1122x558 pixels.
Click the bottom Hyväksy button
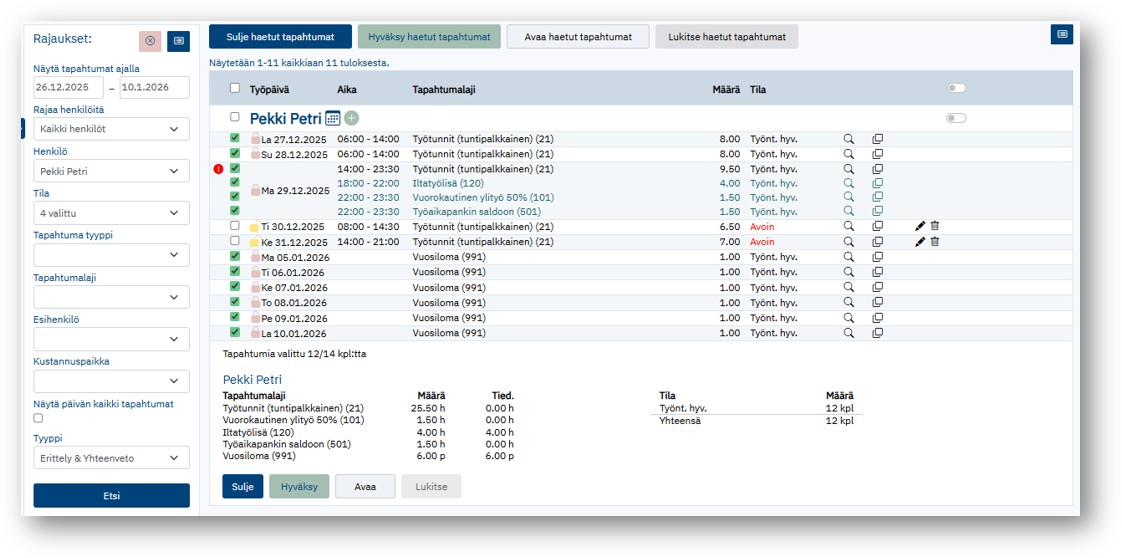coord(299,486)
